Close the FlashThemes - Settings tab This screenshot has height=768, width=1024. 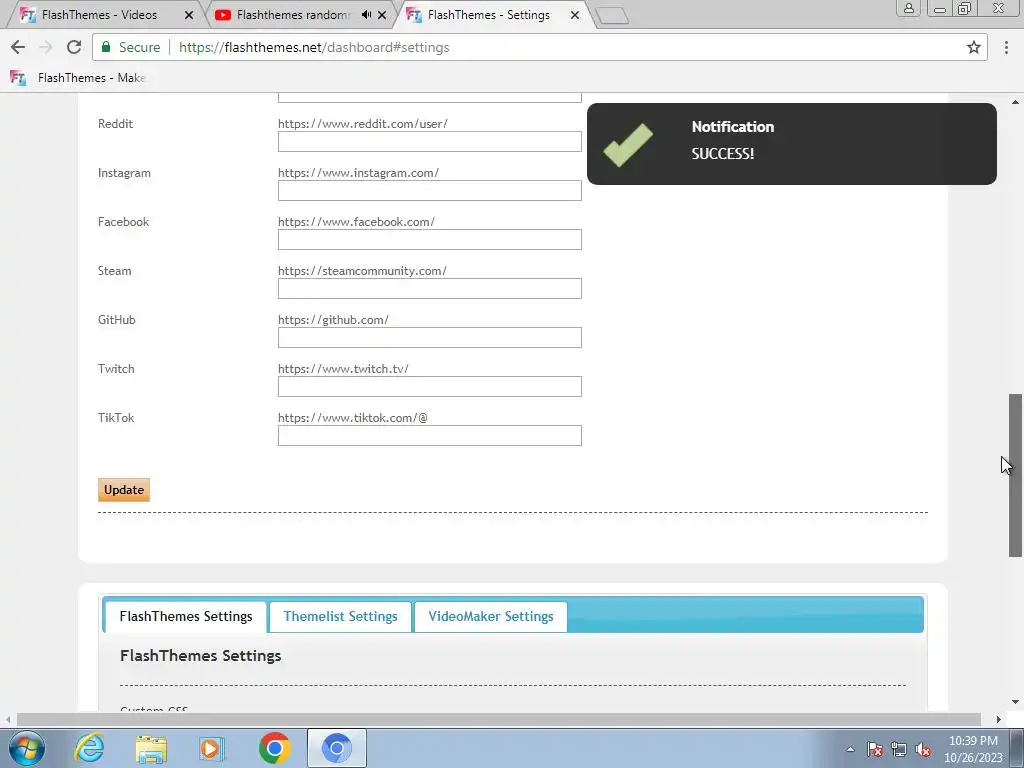click(575, 14)
